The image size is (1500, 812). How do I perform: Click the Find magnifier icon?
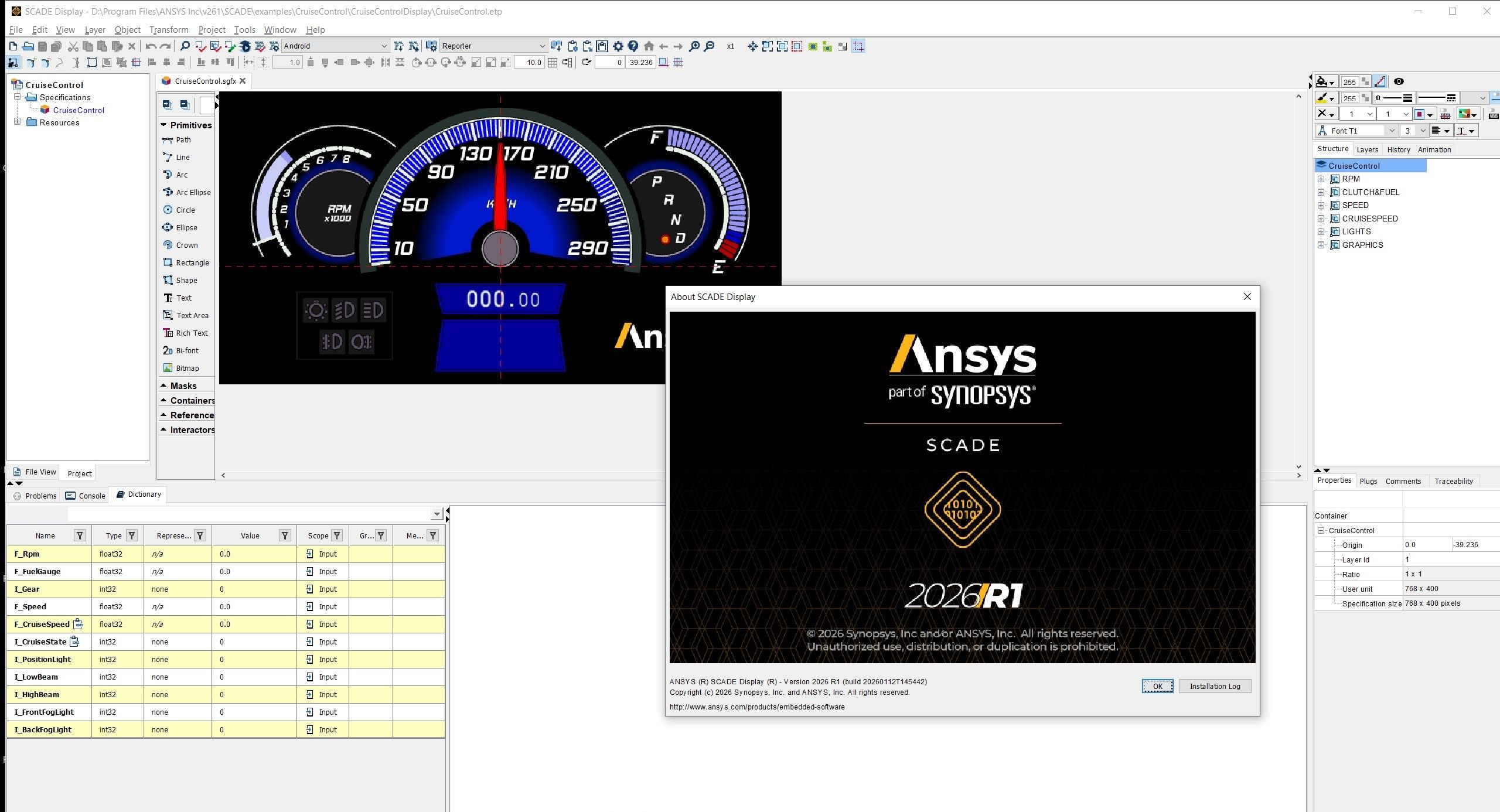coord(185,46)
